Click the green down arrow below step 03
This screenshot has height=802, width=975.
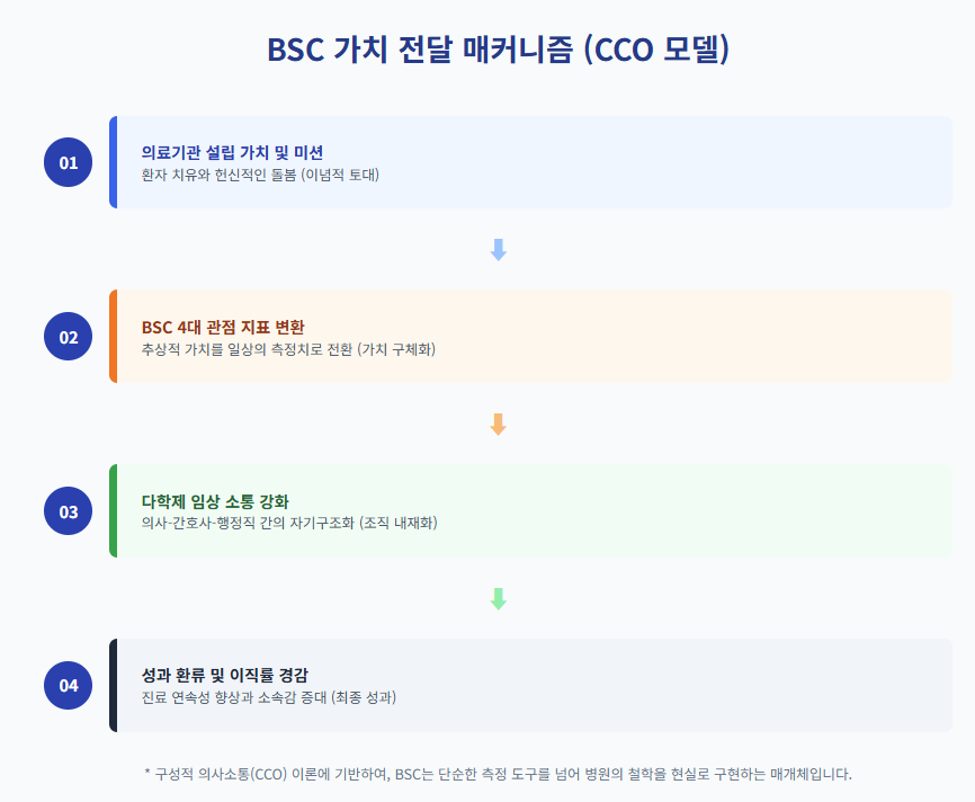click(498, 599)
